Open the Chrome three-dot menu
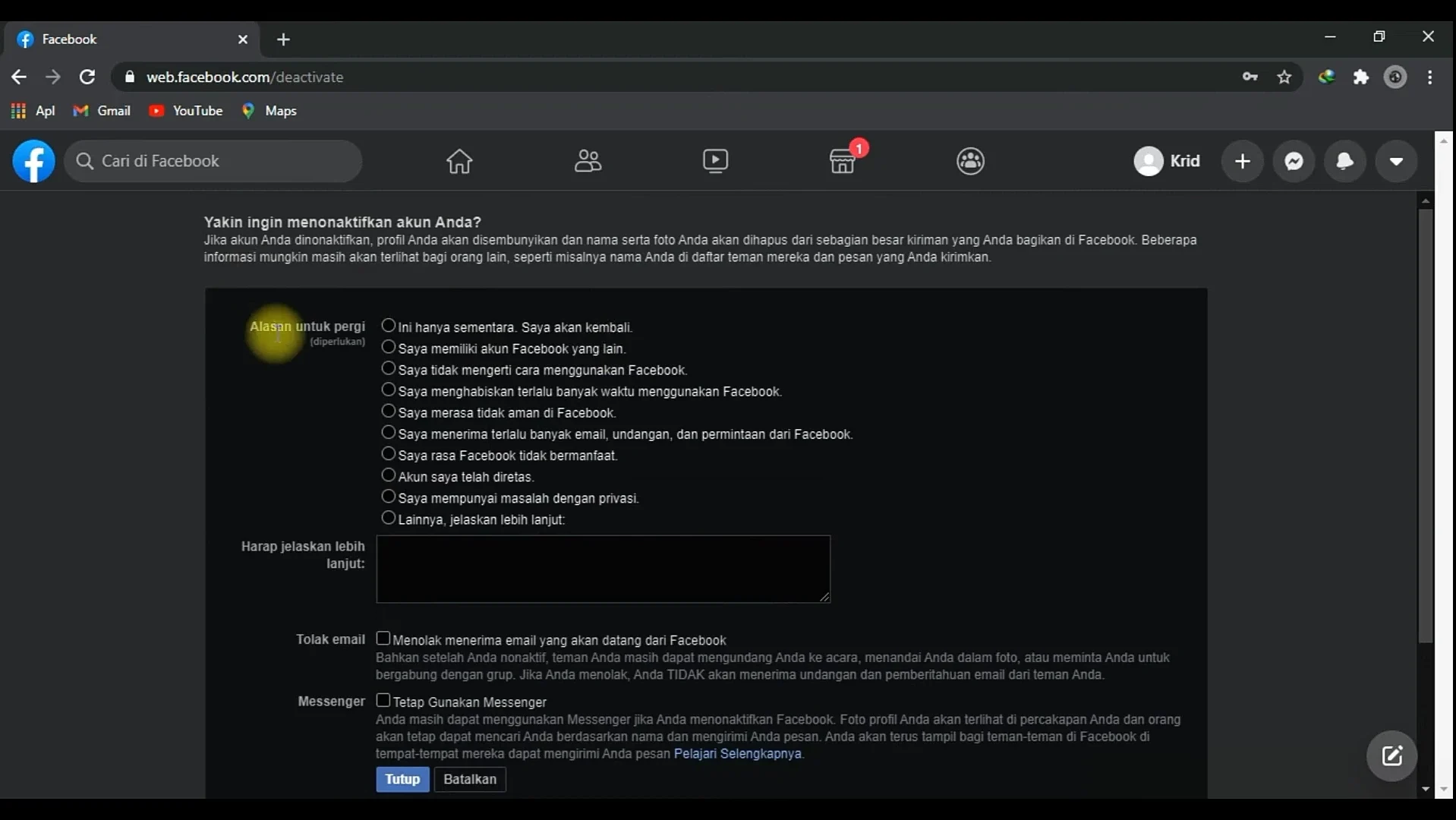This screenshot has width=1456, height=820. coord(1429,77)
